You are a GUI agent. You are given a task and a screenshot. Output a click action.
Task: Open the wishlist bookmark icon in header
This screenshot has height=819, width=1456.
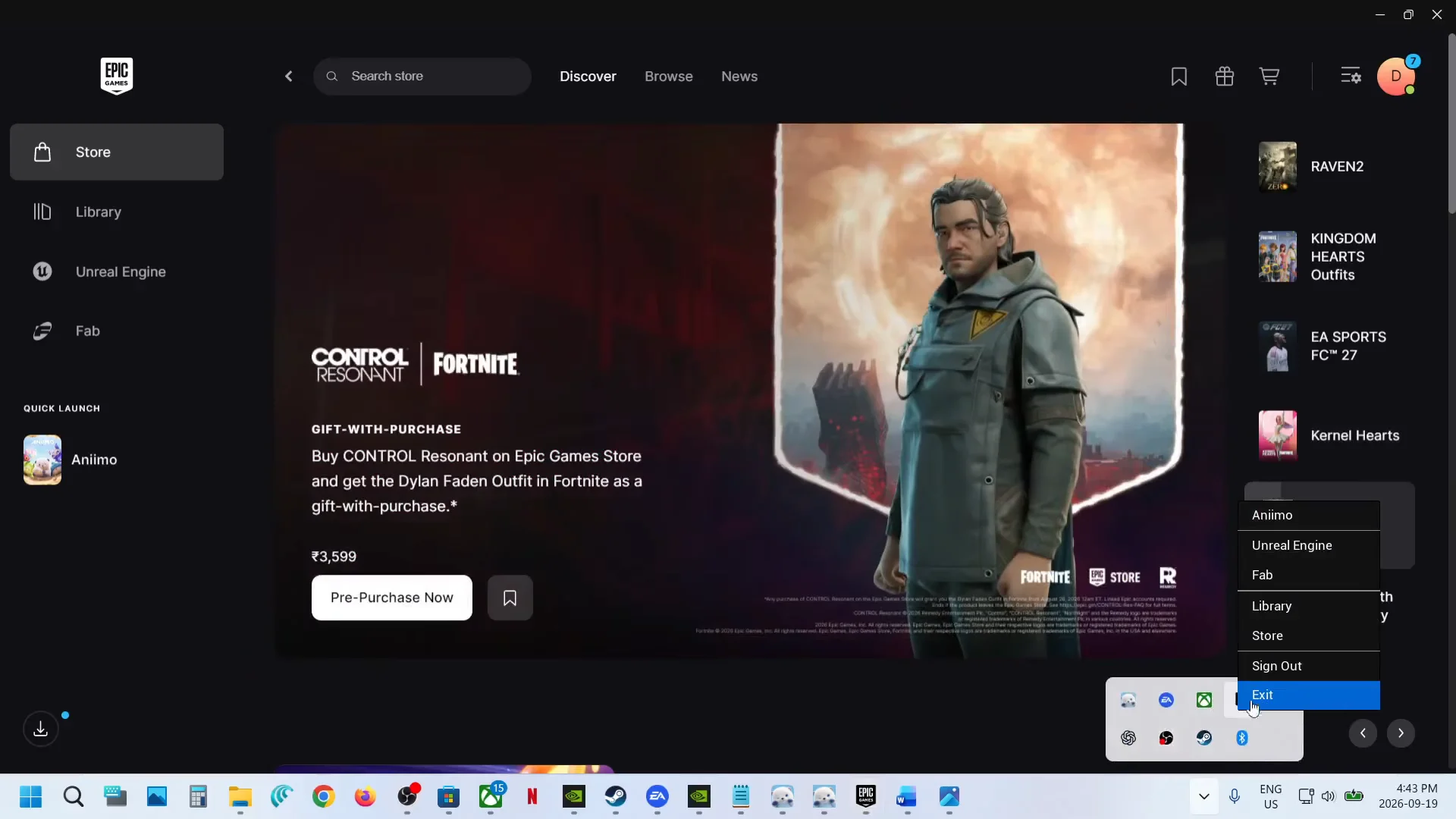(1179, 76)
